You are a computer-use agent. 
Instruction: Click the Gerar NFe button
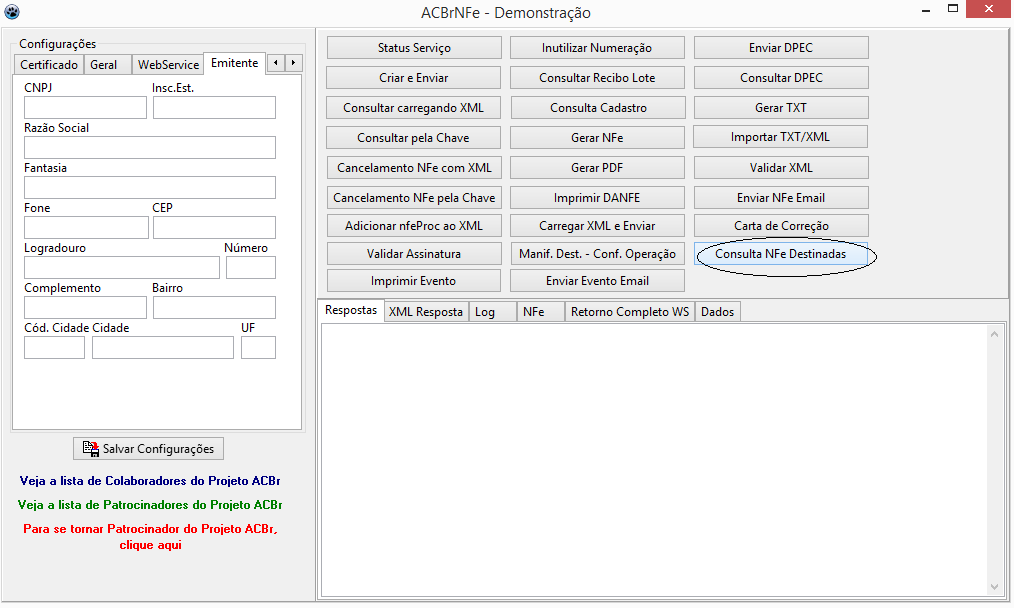point(598,138)
